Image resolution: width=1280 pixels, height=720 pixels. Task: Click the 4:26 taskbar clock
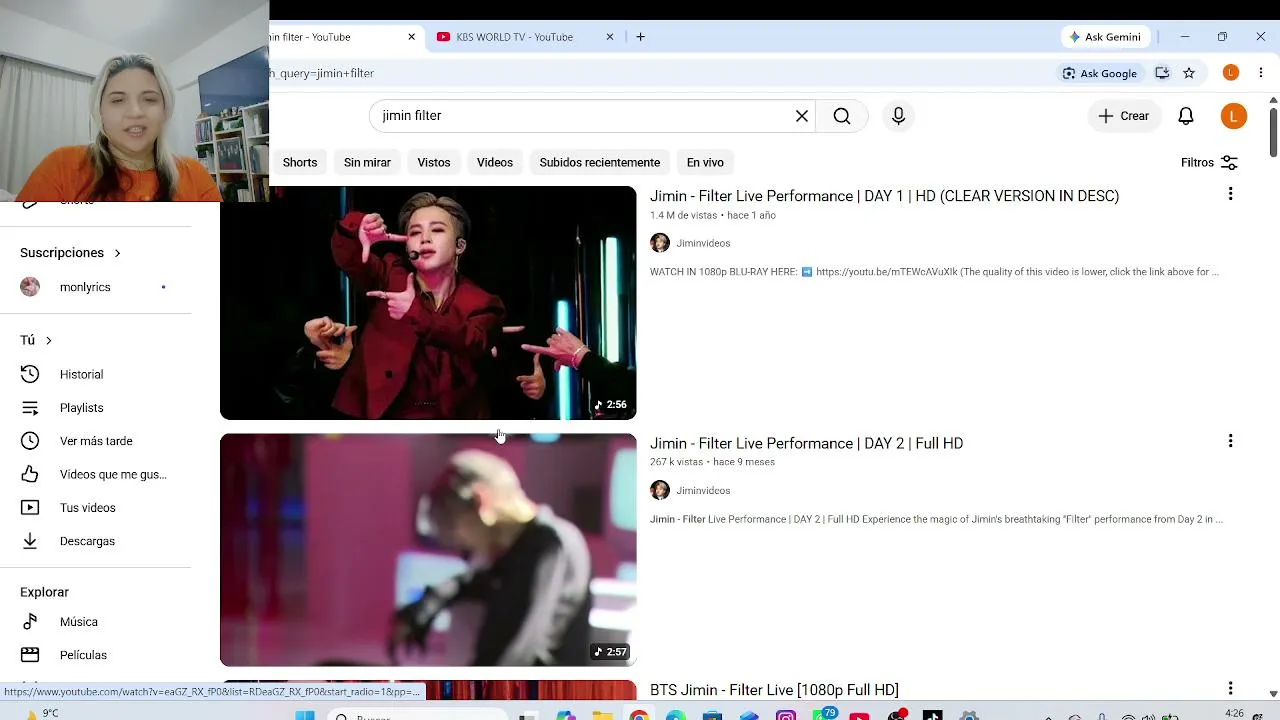click(1235, 714)
